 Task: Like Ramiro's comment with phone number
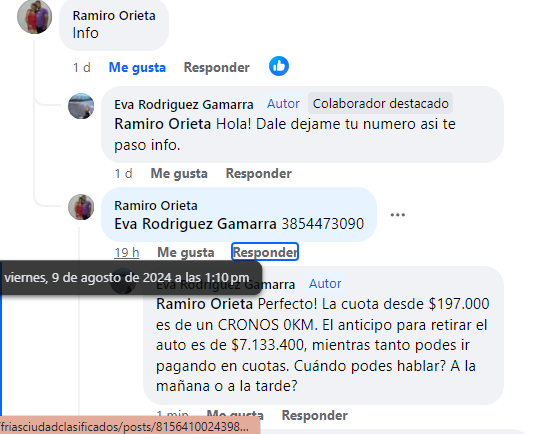pos(186,252)
